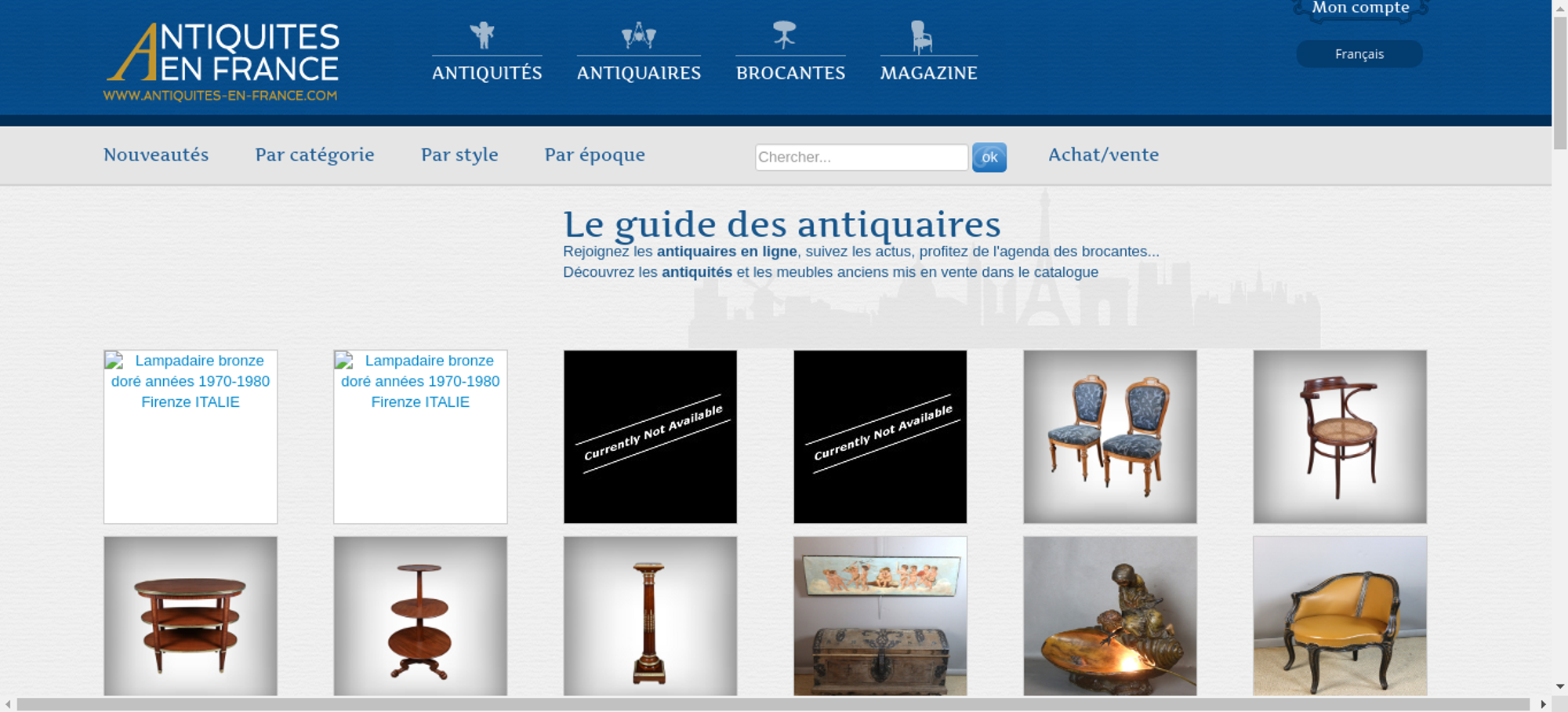1568x712 pixels.
Task: Click the chair icon above Magazine
Action: click(921, 37)
